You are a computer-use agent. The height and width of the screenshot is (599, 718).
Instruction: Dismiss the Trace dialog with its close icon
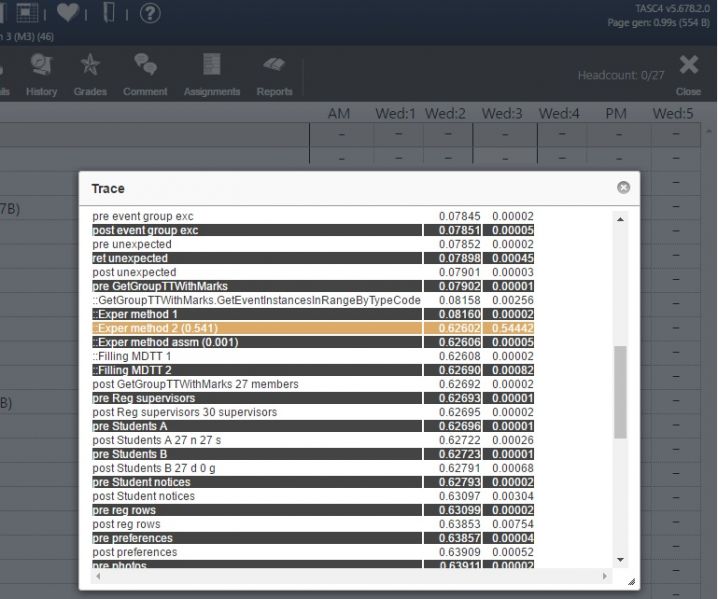[623, 187]
